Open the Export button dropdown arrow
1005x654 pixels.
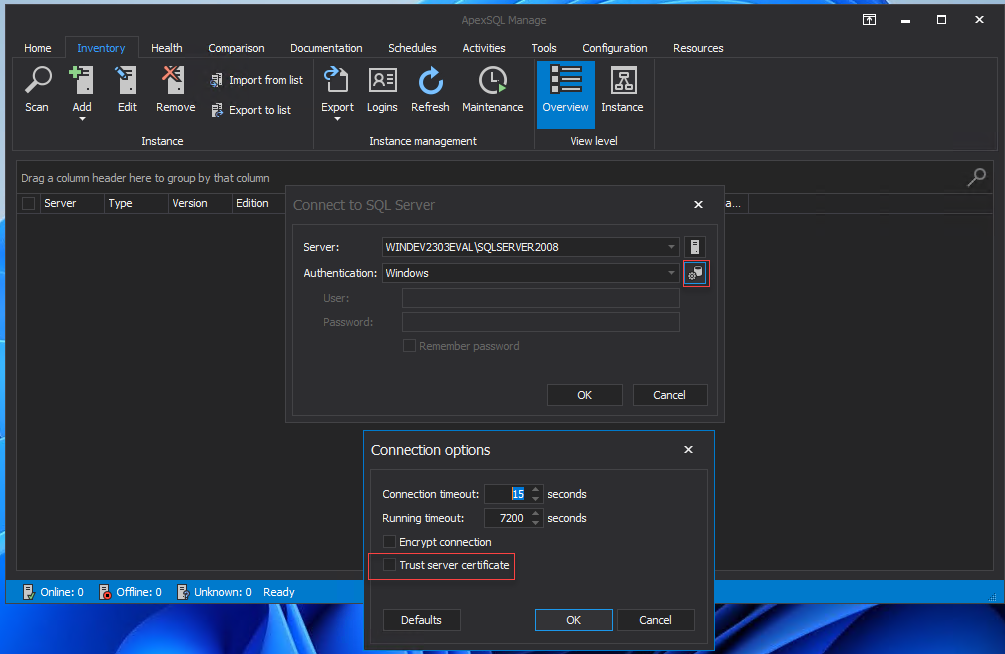tap(337, 119)
